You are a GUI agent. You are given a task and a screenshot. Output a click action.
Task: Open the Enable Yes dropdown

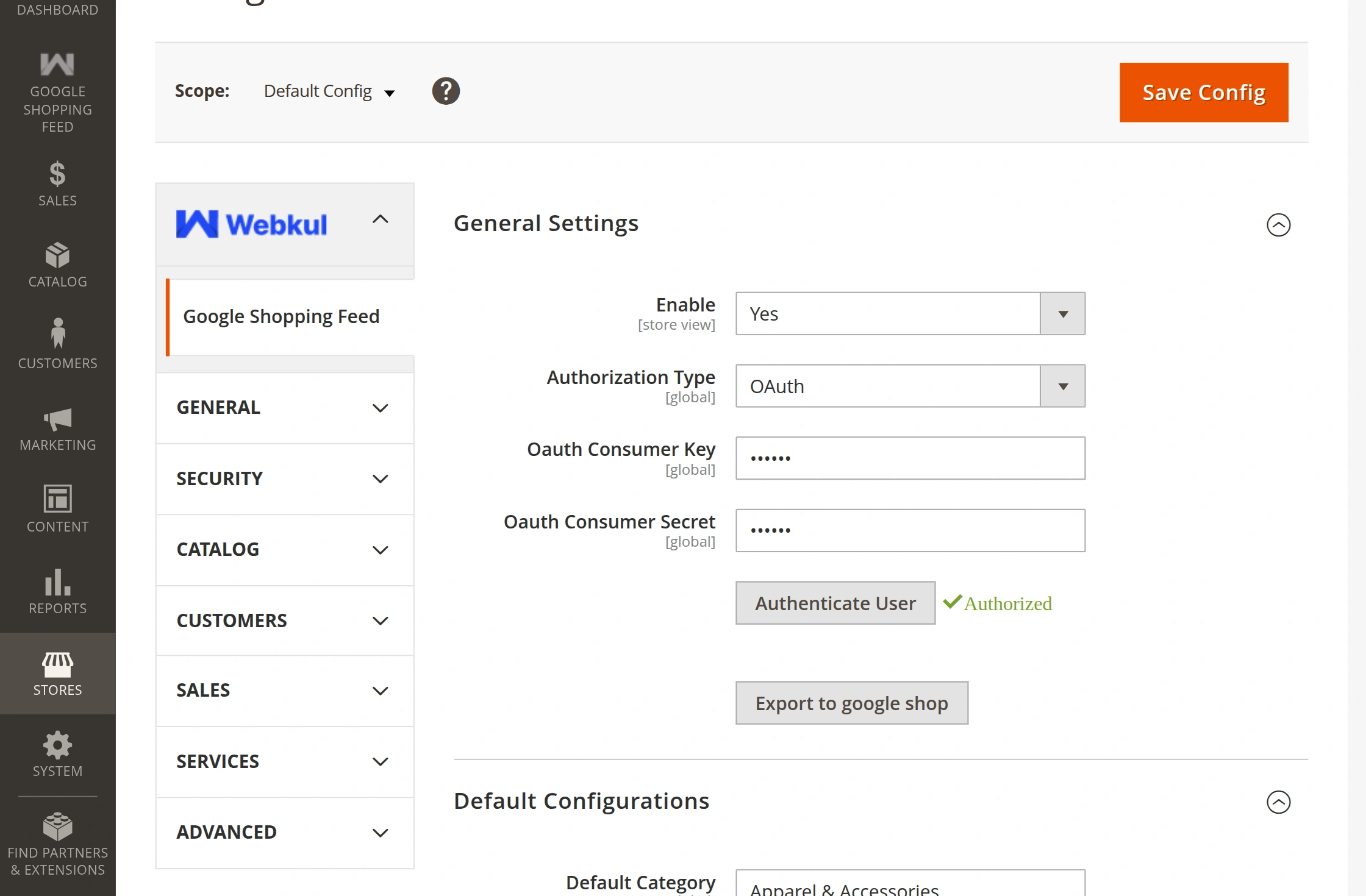[x=910, y=314]
